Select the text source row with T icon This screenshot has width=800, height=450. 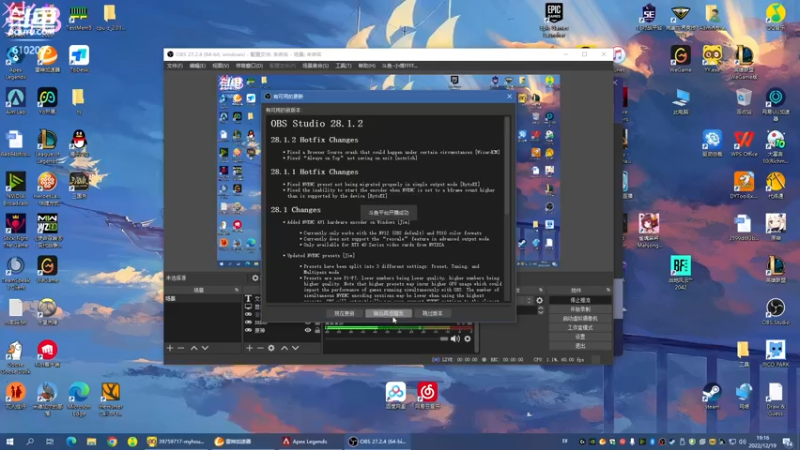coord(253,298)
